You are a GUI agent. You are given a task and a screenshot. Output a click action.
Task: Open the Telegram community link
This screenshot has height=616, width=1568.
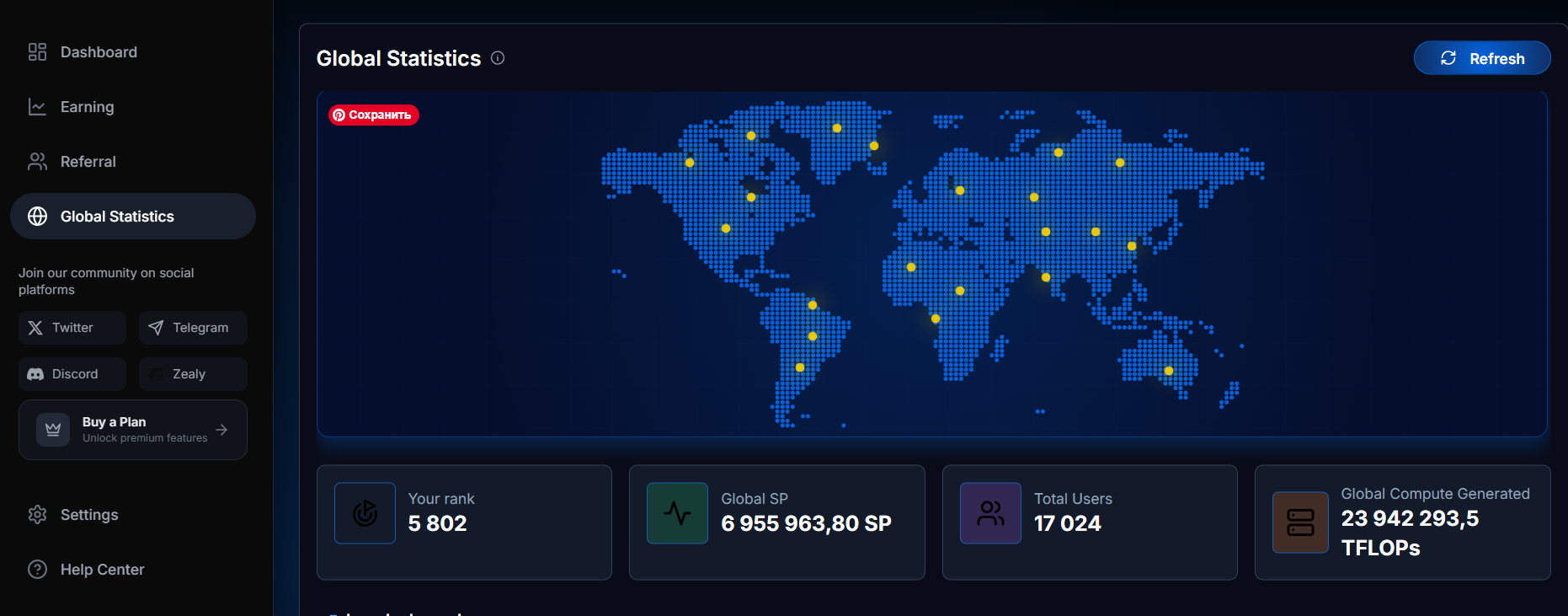193,328
